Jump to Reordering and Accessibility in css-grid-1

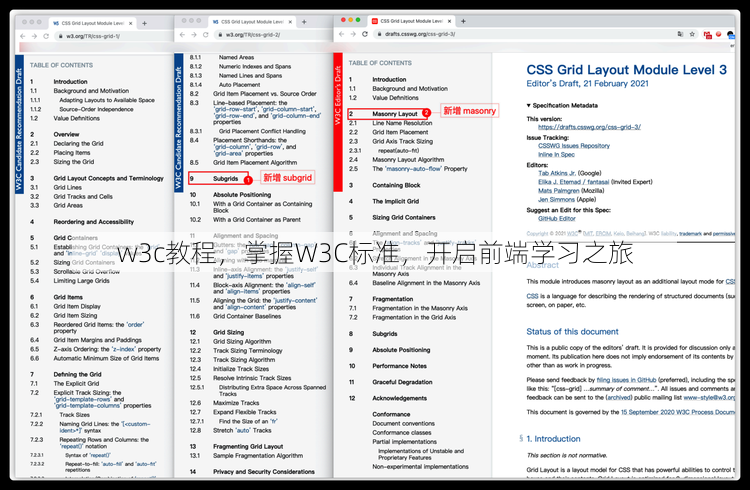[x=94, y=222]
